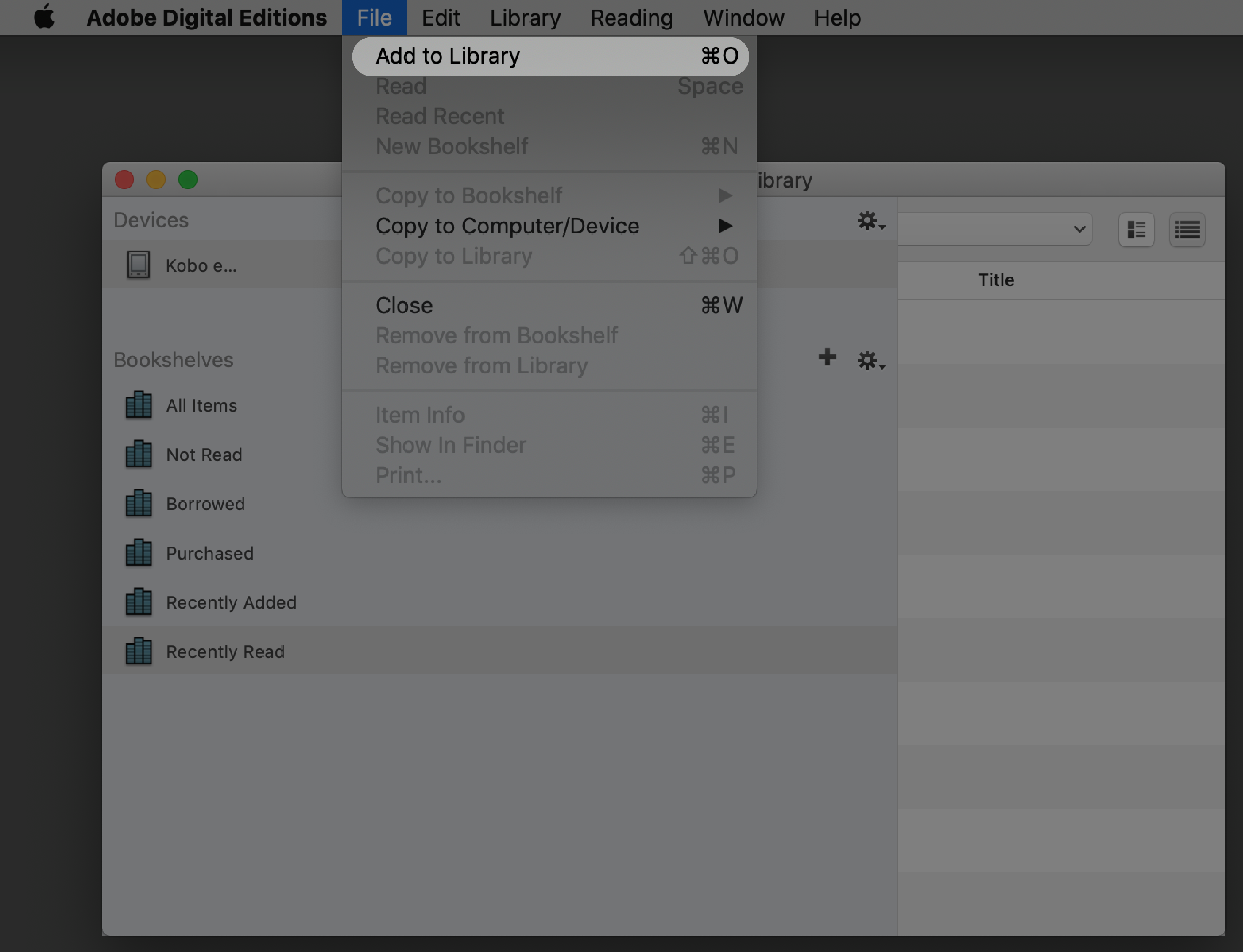Click the Library menu bar item

525,17
